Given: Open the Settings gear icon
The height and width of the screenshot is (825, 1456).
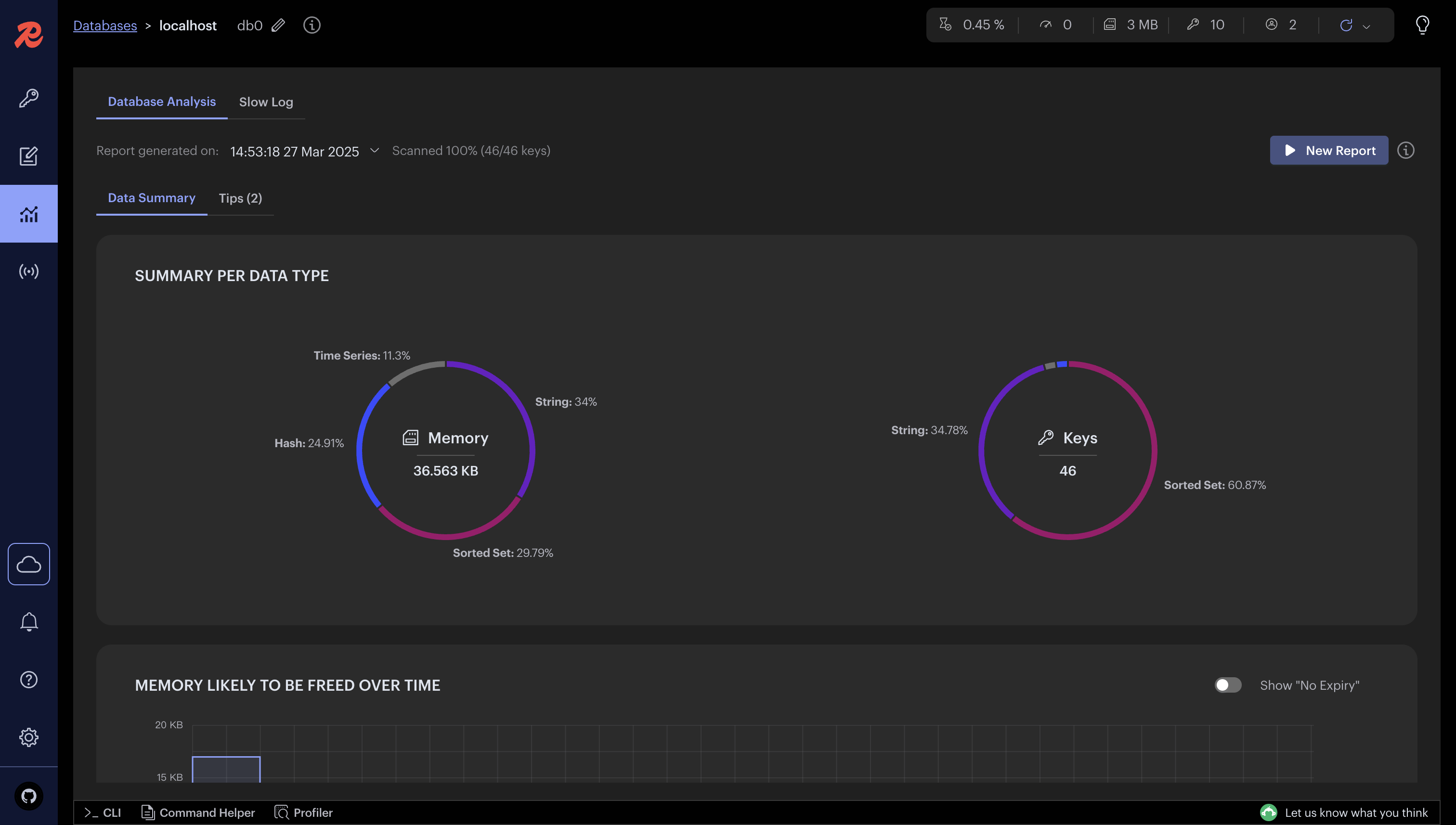Looking at the screenshot, I should pyautogui.click(x=28, y=737).
